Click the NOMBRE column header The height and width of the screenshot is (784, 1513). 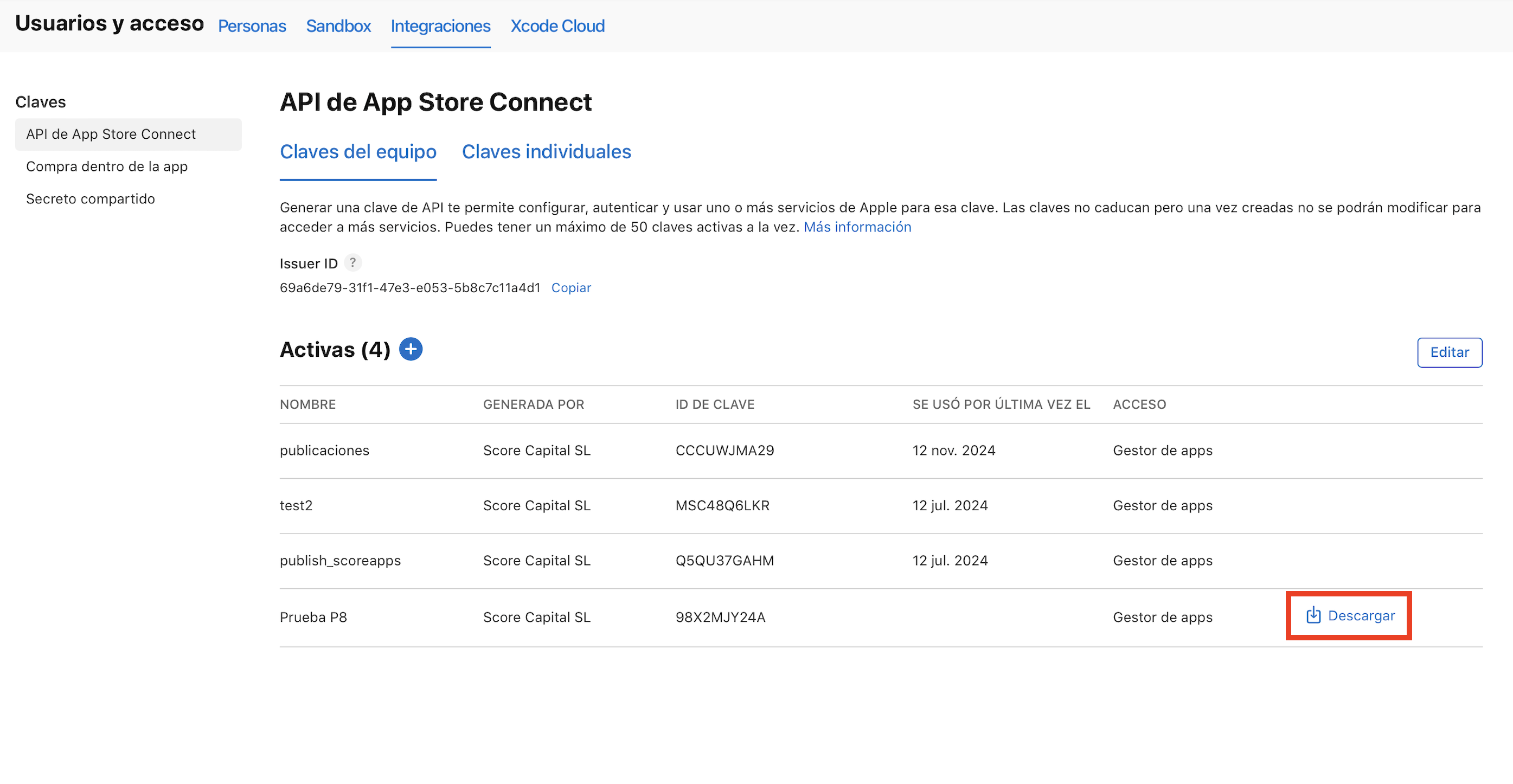pos(308,404)
